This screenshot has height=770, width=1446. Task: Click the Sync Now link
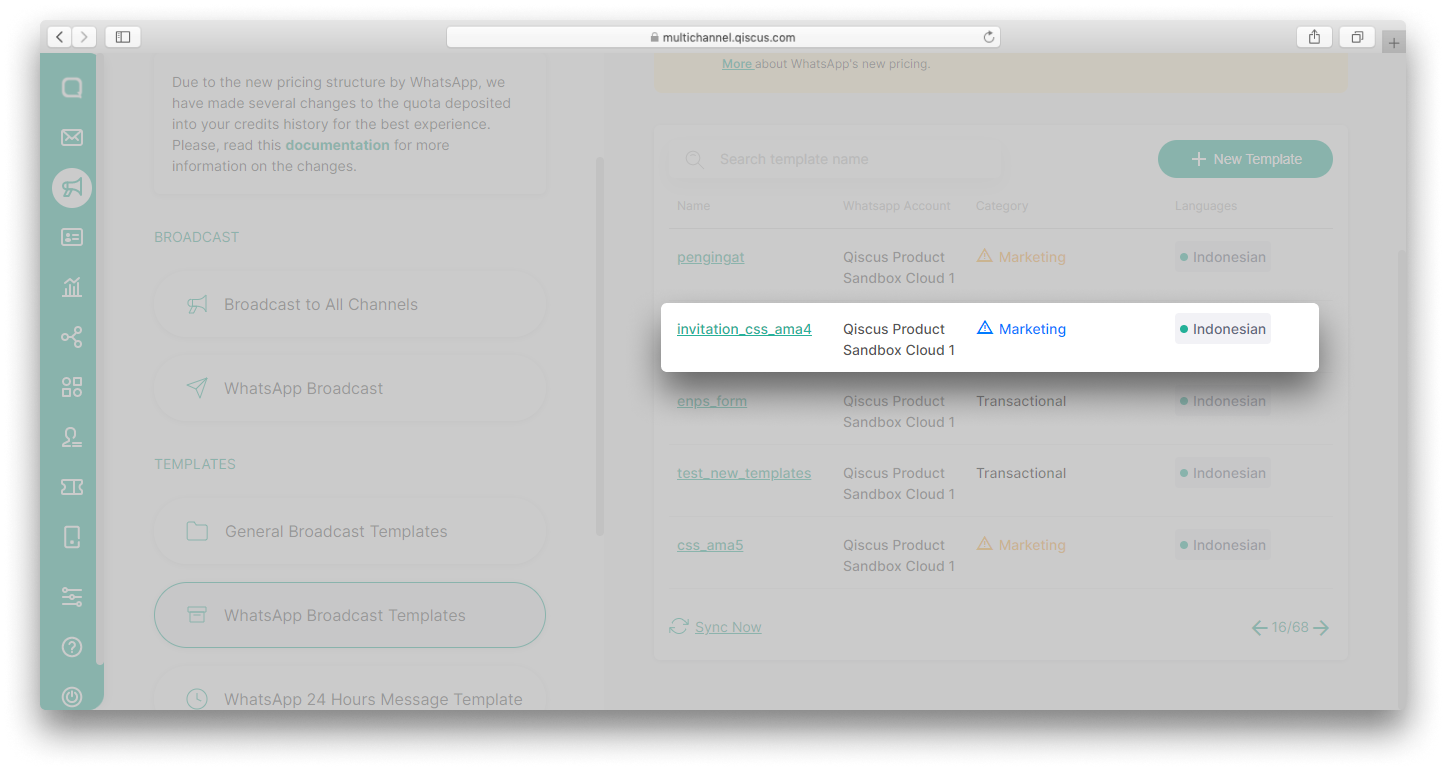pos(728,627)
